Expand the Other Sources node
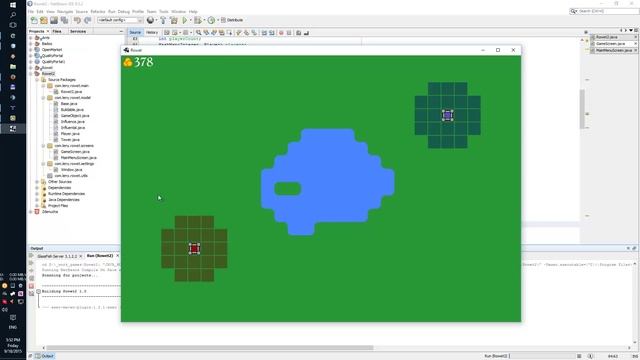640x360 pixels. (x=37, y=182)
